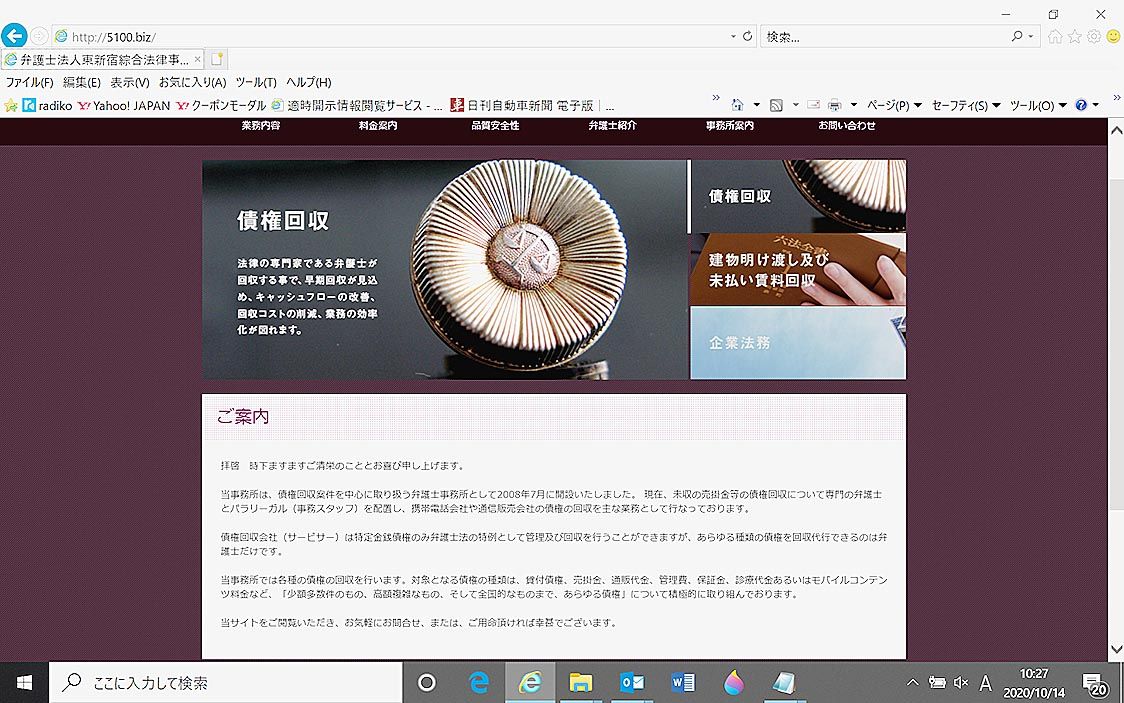Open the gear settings icon
1124x703 pixels.
(x=1094, y=36)
